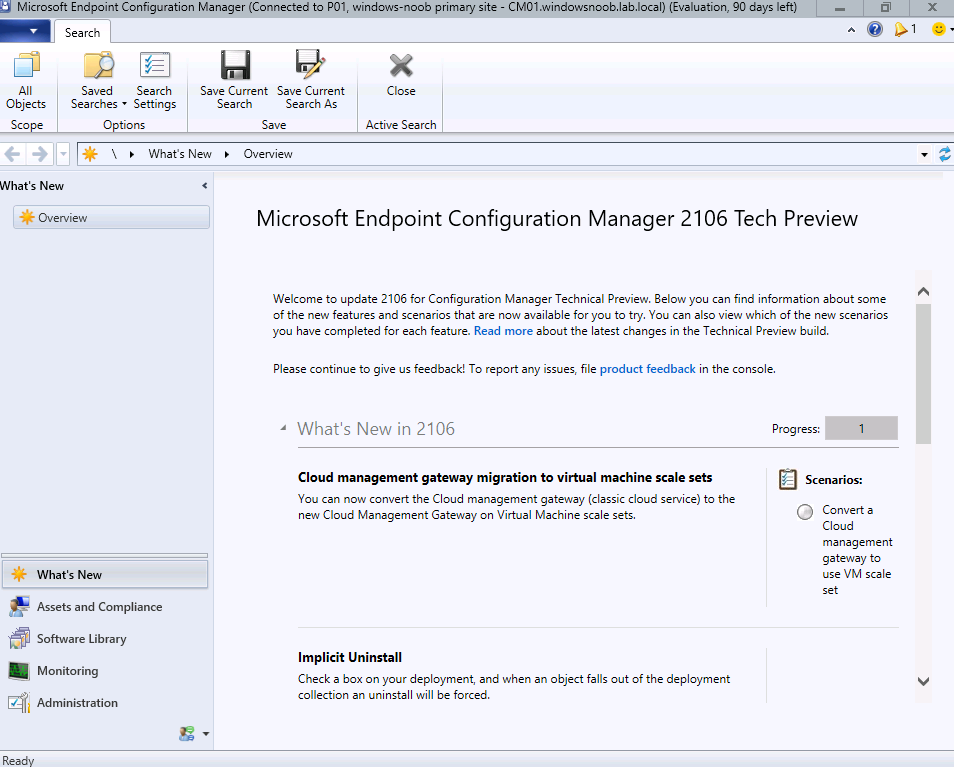Select the Search ribbon tab
The height and width of the screenshot is (767, 954).
pyautogui.click(x=82, y=32)
